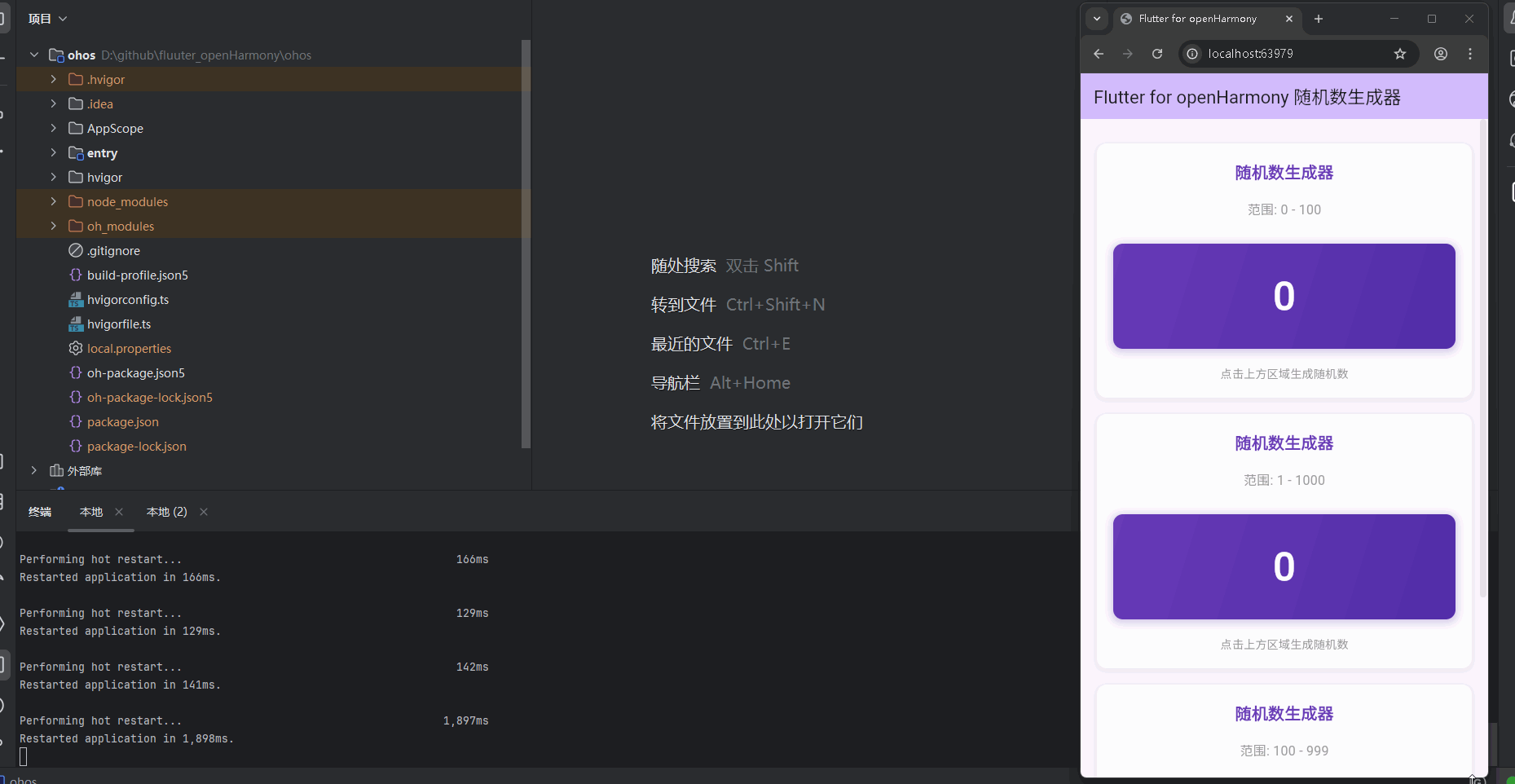This screenshot has width=1515, height=784.
Task: Click the text 范围: 1 - 1000
Action: 1284,480
